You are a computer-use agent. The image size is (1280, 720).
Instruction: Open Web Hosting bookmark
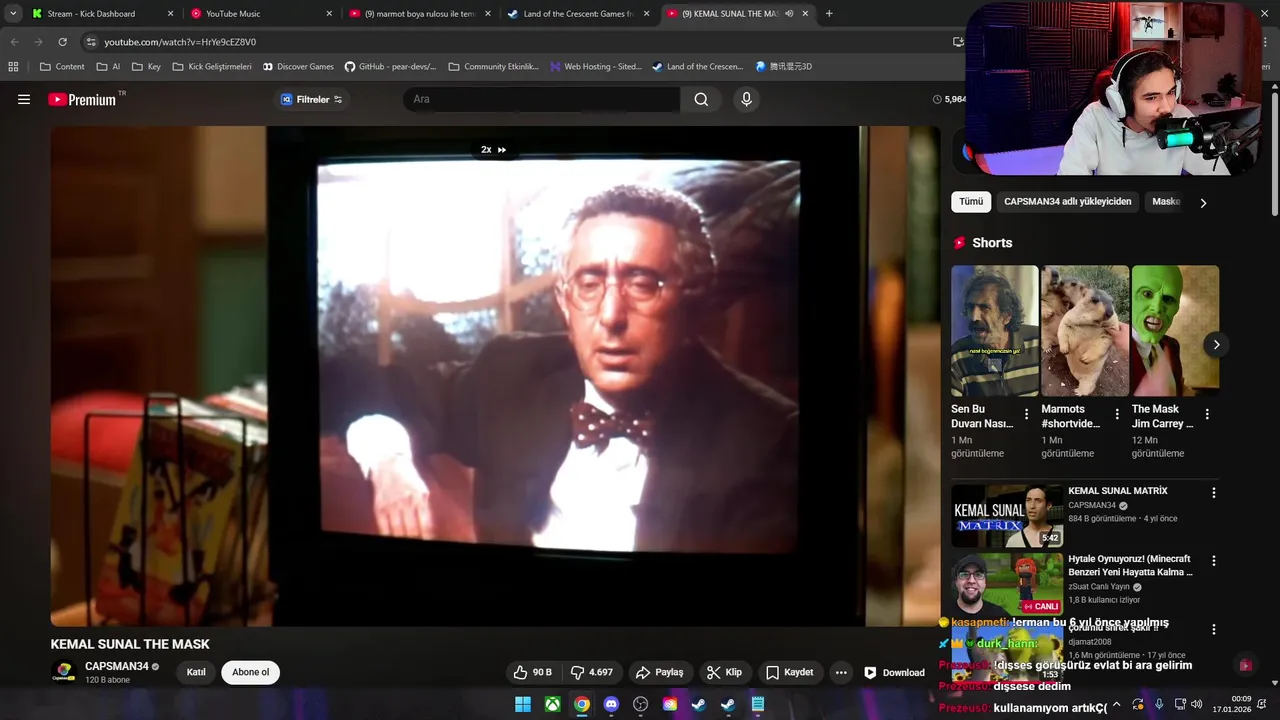click(595, 67)
